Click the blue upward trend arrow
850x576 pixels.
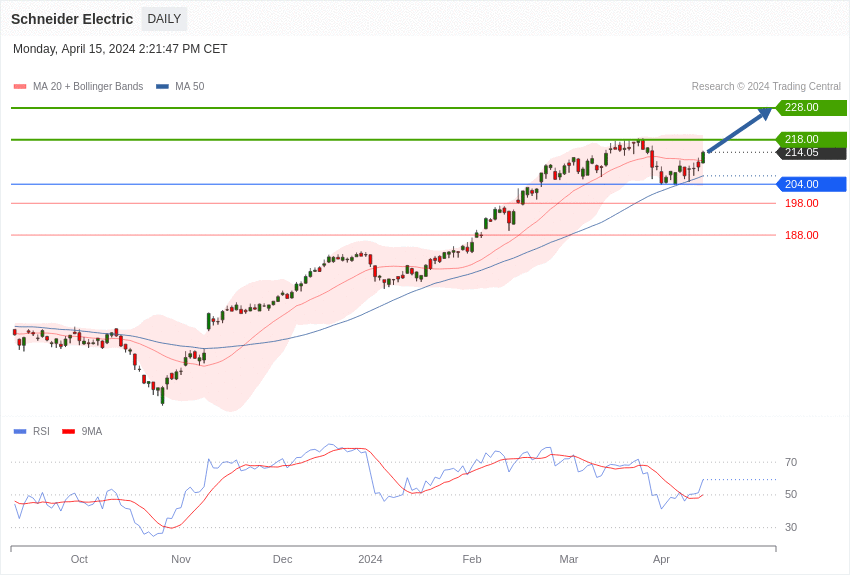pos(739,130)
